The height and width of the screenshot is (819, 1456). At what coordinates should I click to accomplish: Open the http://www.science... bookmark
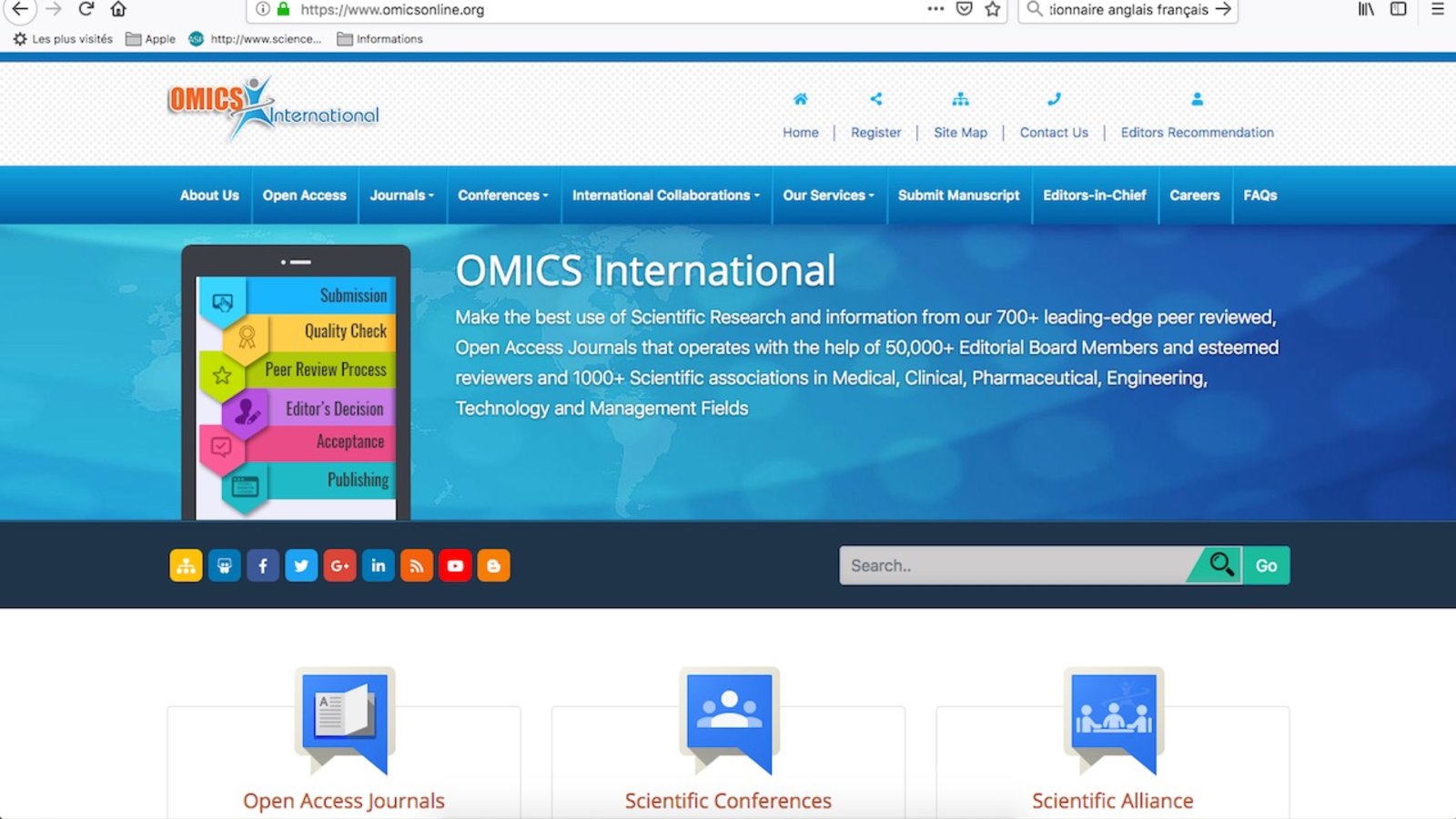[x=255, y=39]
